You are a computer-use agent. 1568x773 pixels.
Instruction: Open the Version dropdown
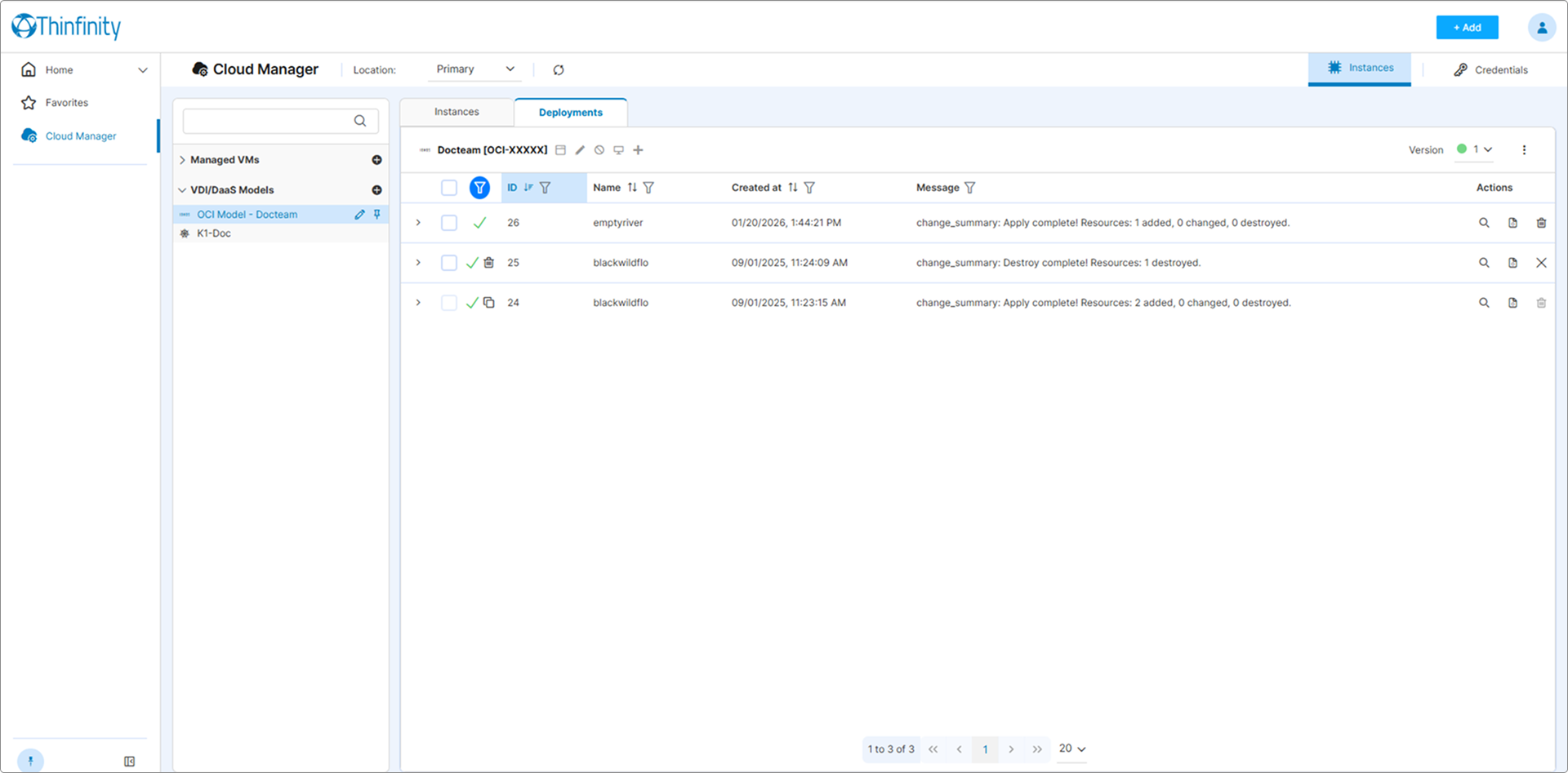pyautogui.click(x=1474, y=149)
